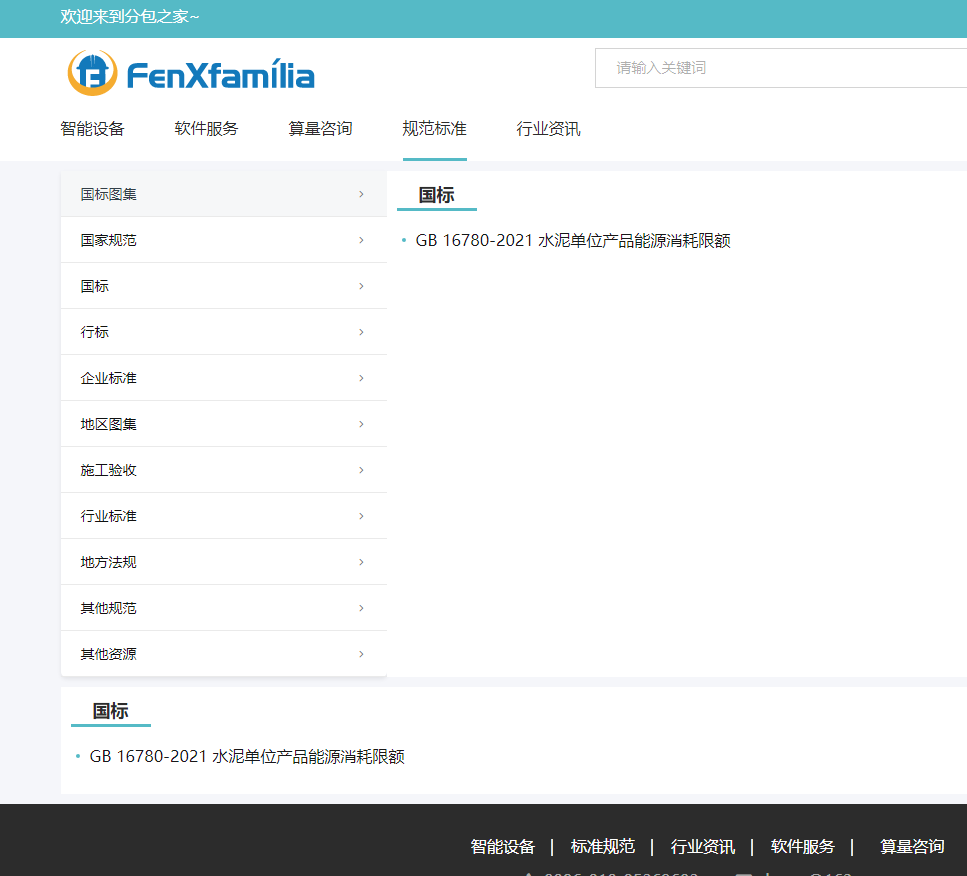Viewport: 967px width, 876px height.
Task: Choose 施工验收 from the sidebar
Action: 108,470
